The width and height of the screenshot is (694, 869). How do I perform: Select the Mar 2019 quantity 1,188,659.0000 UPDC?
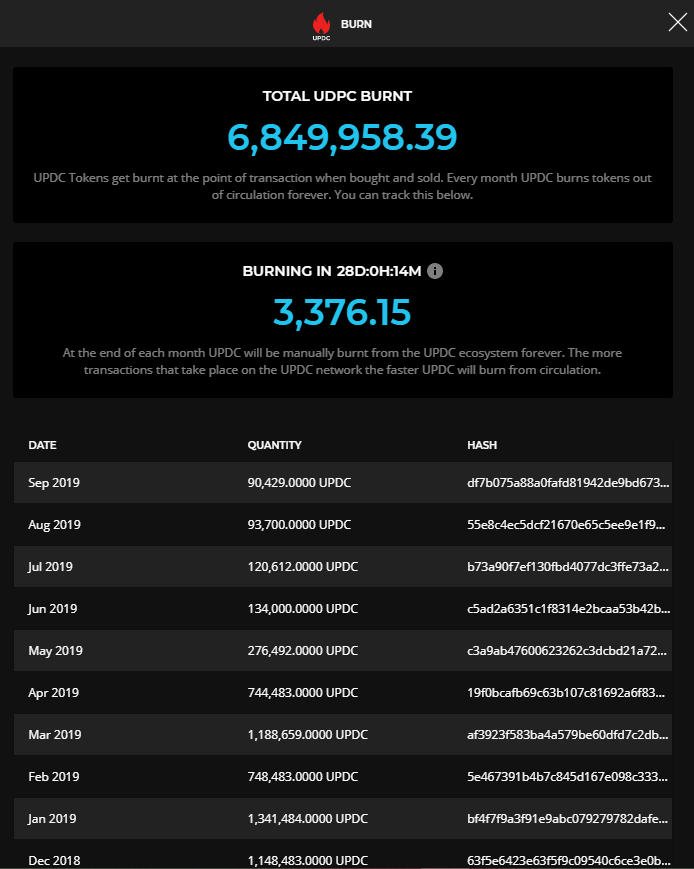point(308,735)
